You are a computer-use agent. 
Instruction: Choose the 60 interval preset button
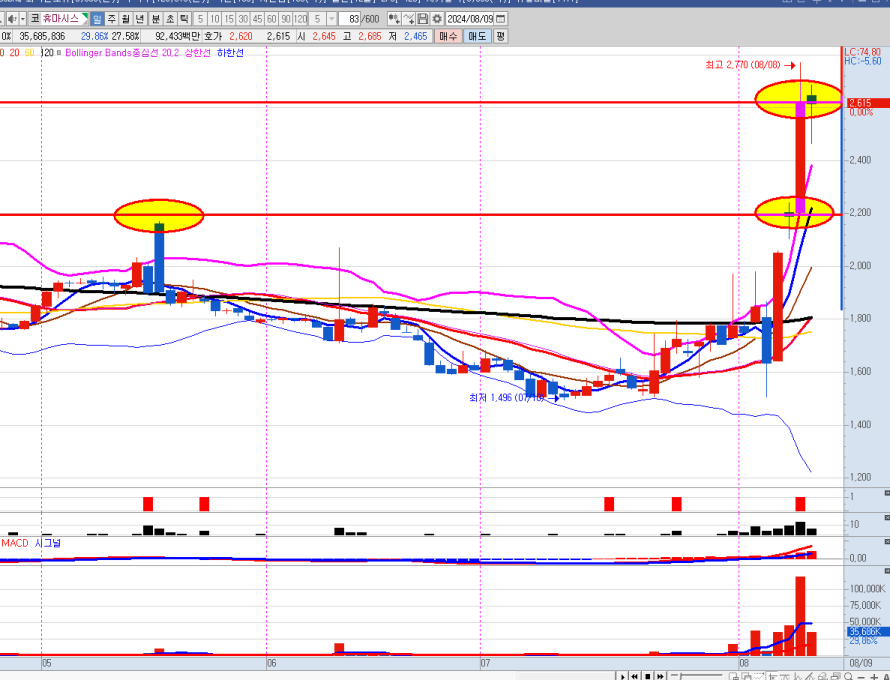pyautogui.click(x=271, y=19)
